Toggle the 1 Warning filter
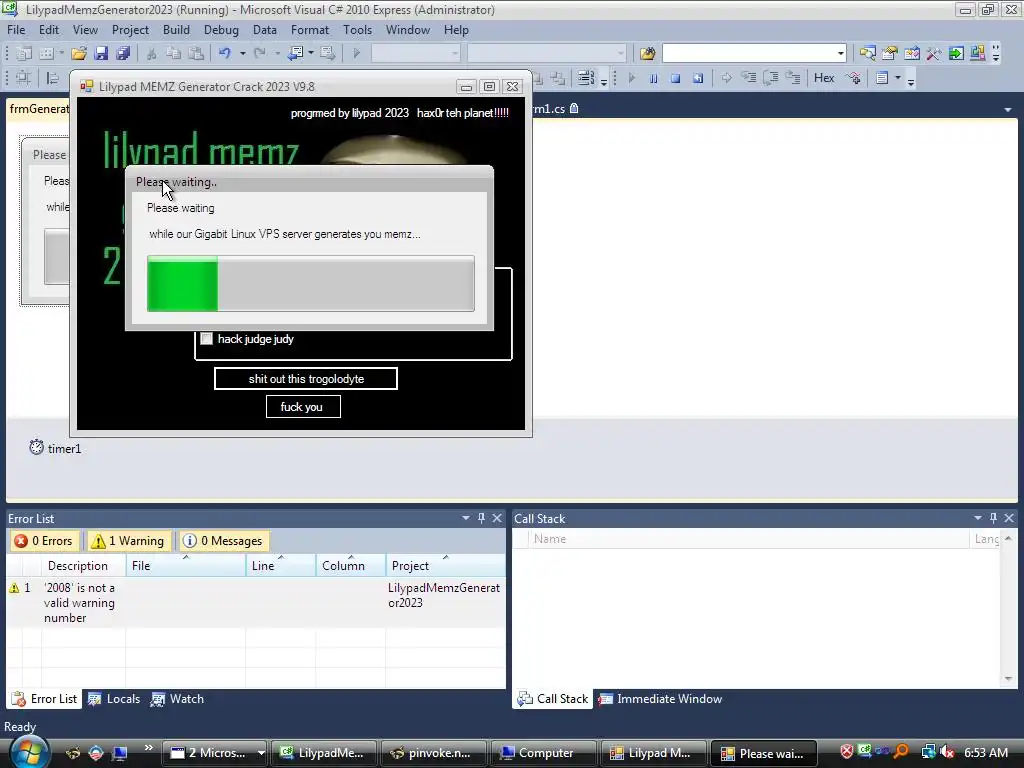1024x768 pixels. [128, 541]
